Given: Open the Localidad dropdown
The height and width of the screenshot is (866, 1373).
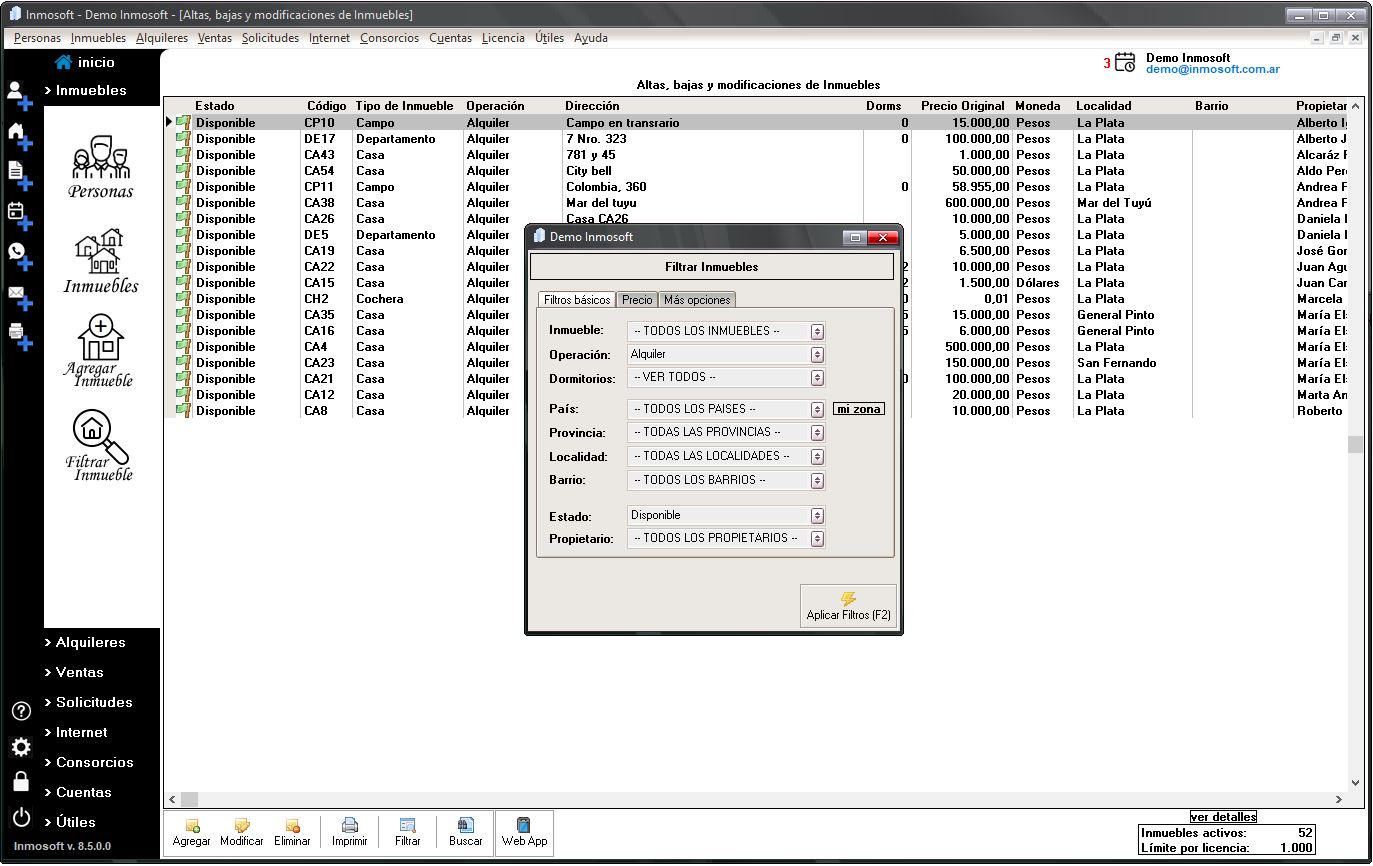Looking at the screenshot, I should pyautogui.click(x=726, y=456).
